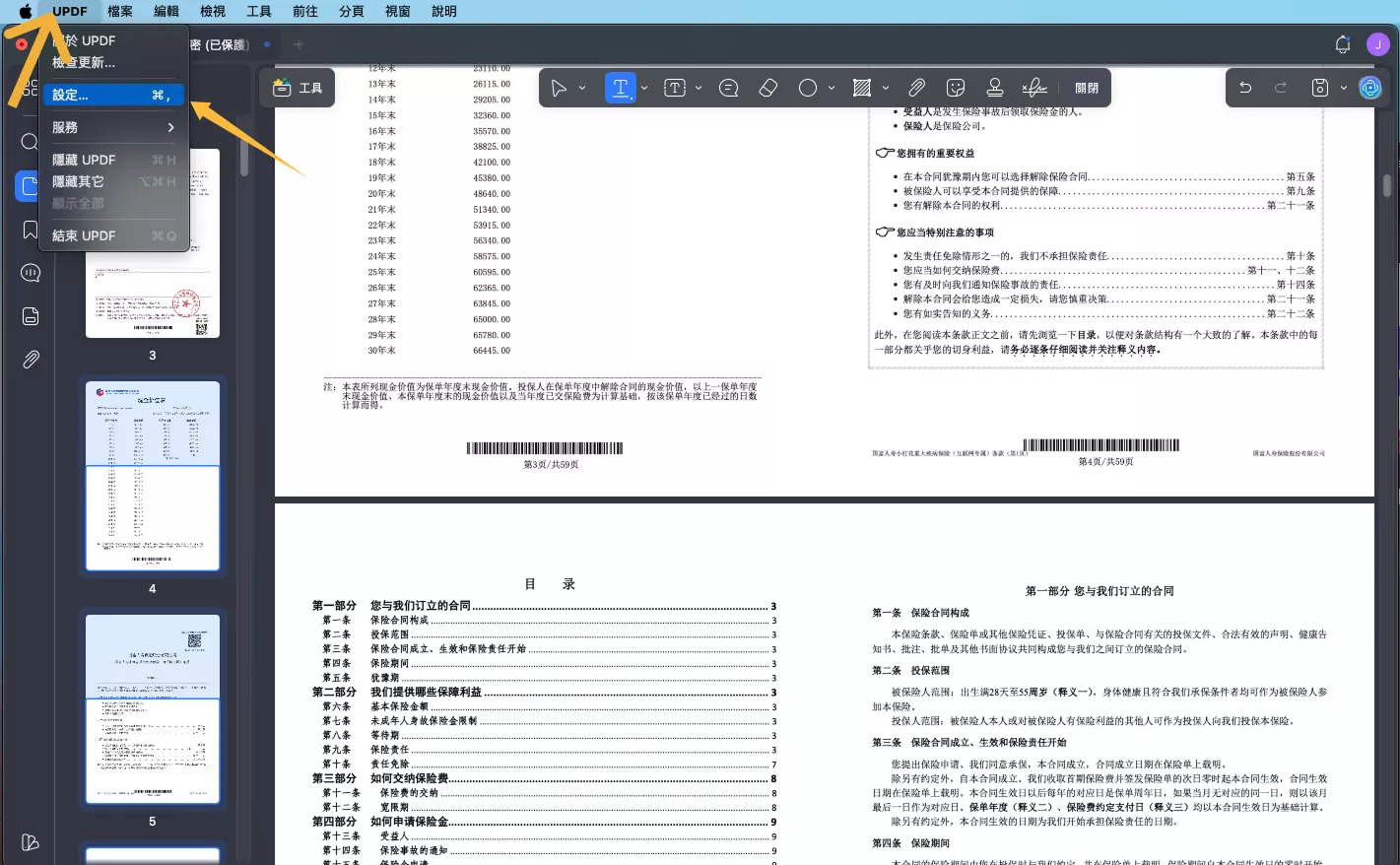Open a new tab with plus button
The image size is (1400, 865).
[x=299, y=44]
